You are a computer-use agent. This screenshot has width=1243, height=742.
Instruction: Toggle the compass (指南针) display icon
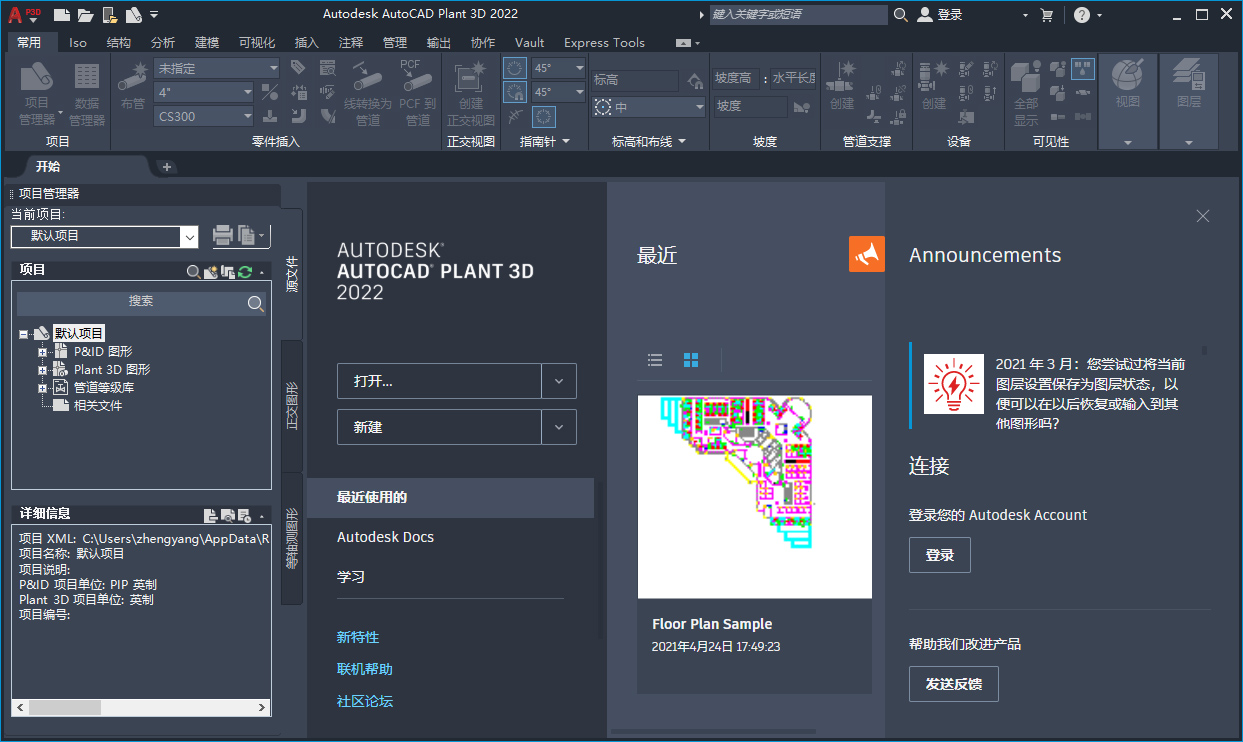pos(543,117)
